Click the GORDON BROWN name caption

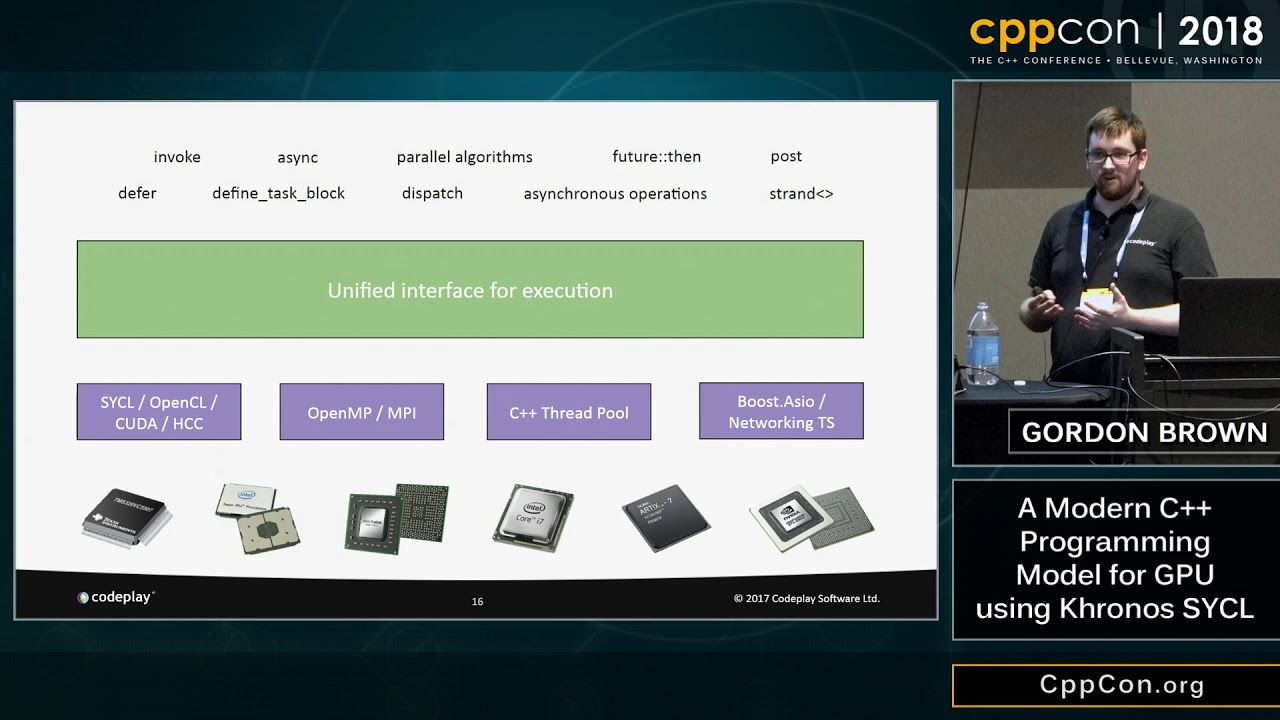[1144, 432]
